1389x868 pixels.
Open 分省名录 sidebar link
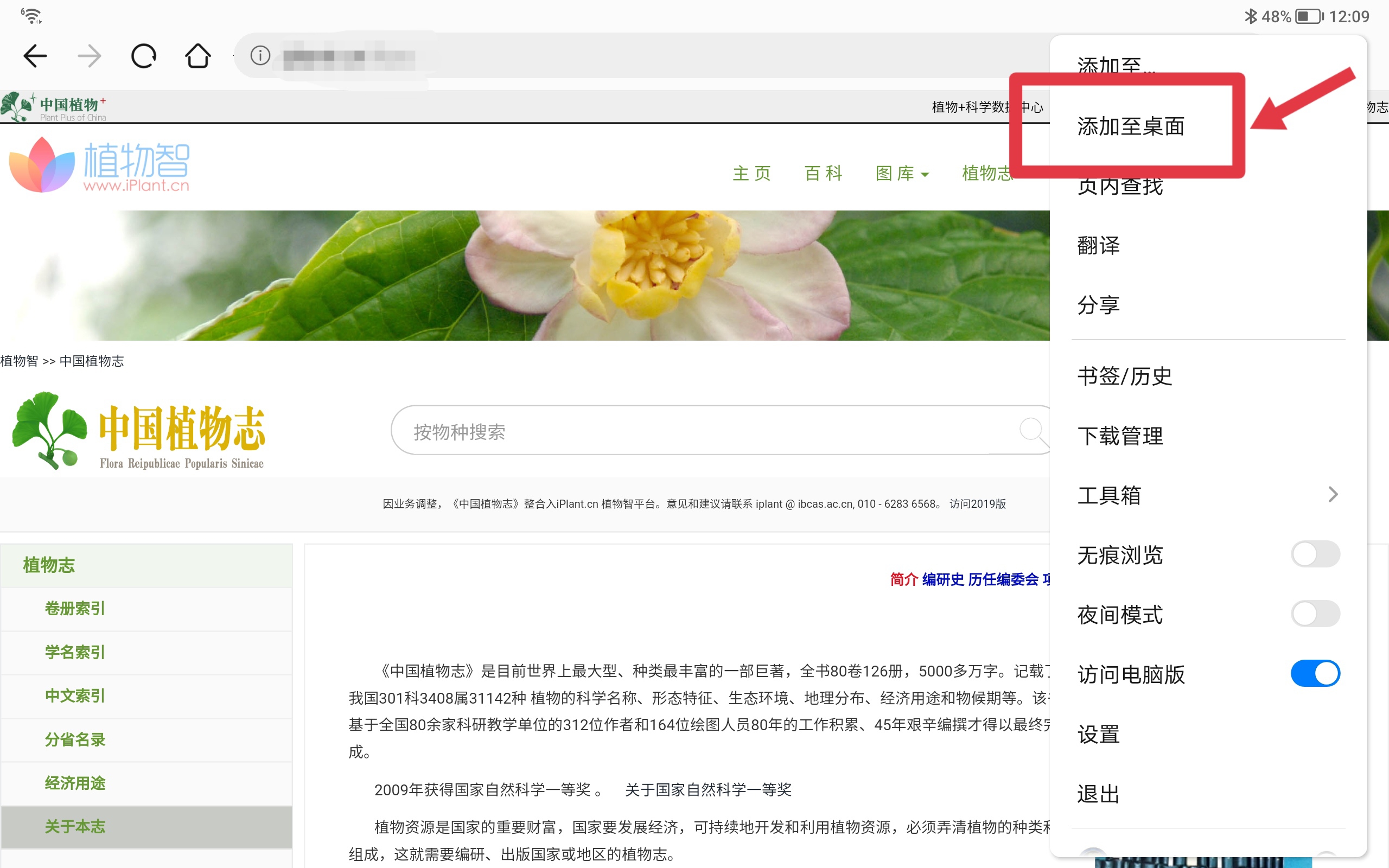(75, 739)
